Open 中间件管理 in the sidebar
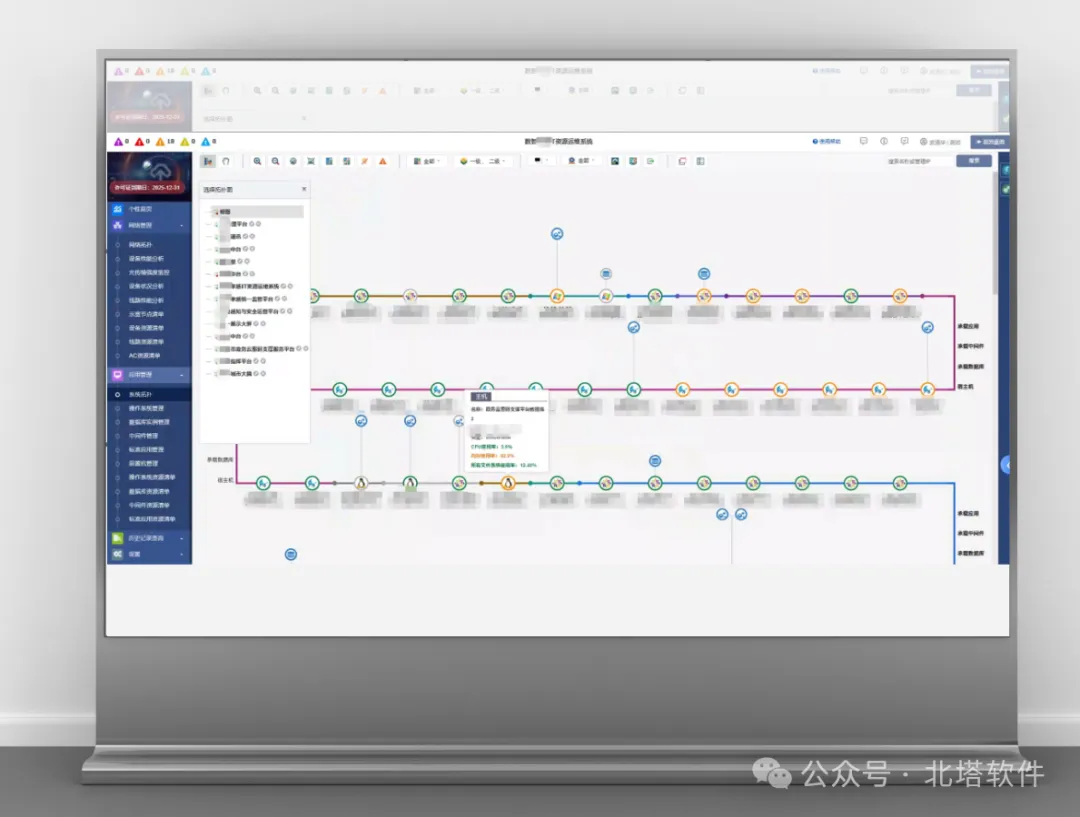The image size is (1080, 817). click(x=143, y=436)
